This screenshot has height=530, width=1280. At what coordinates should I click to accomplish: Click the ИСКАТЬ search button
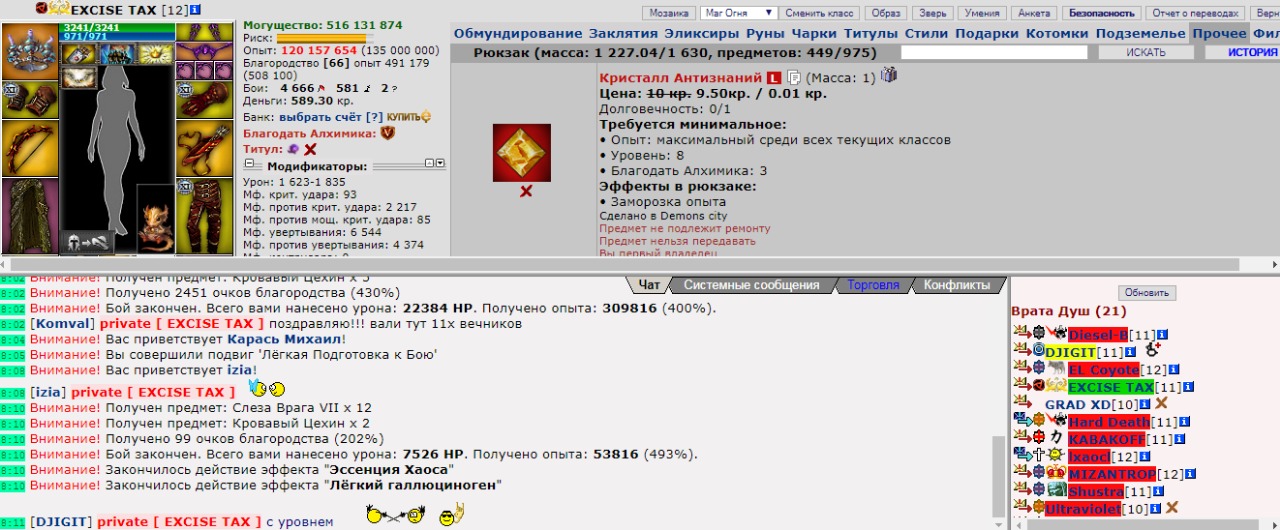(x=1145, y=52)
